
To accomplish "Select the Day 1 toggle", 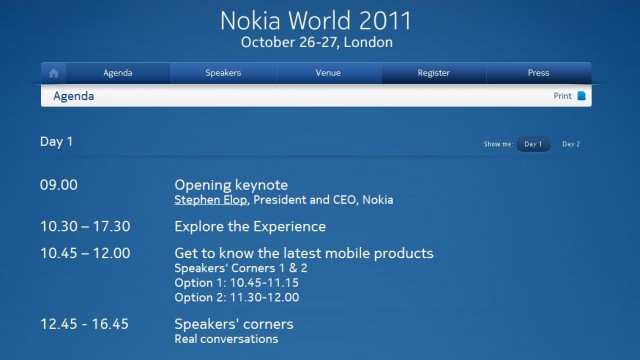I will click(533, 144).
